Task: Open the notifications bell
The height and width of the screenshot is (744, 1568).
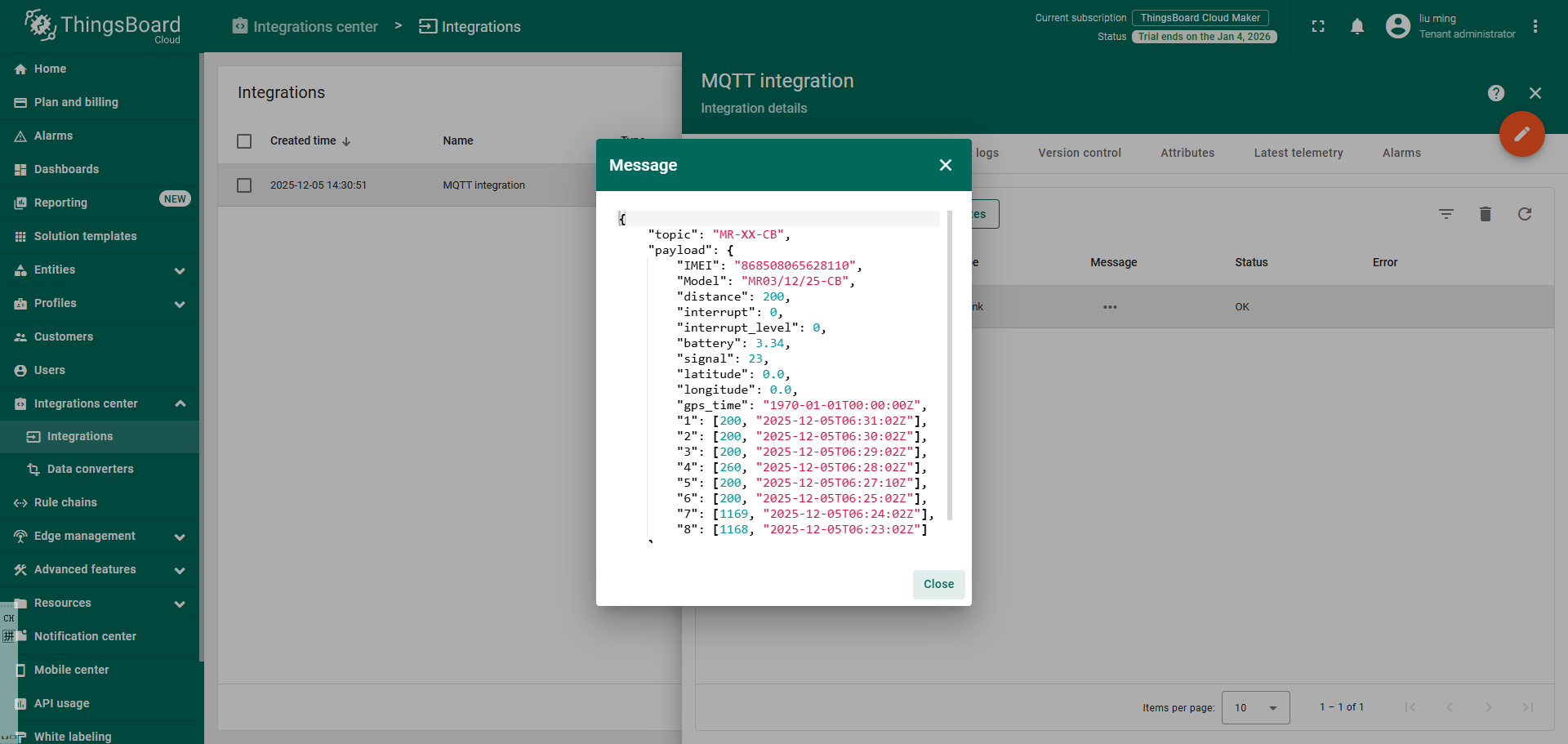Action: point(1357,27)
